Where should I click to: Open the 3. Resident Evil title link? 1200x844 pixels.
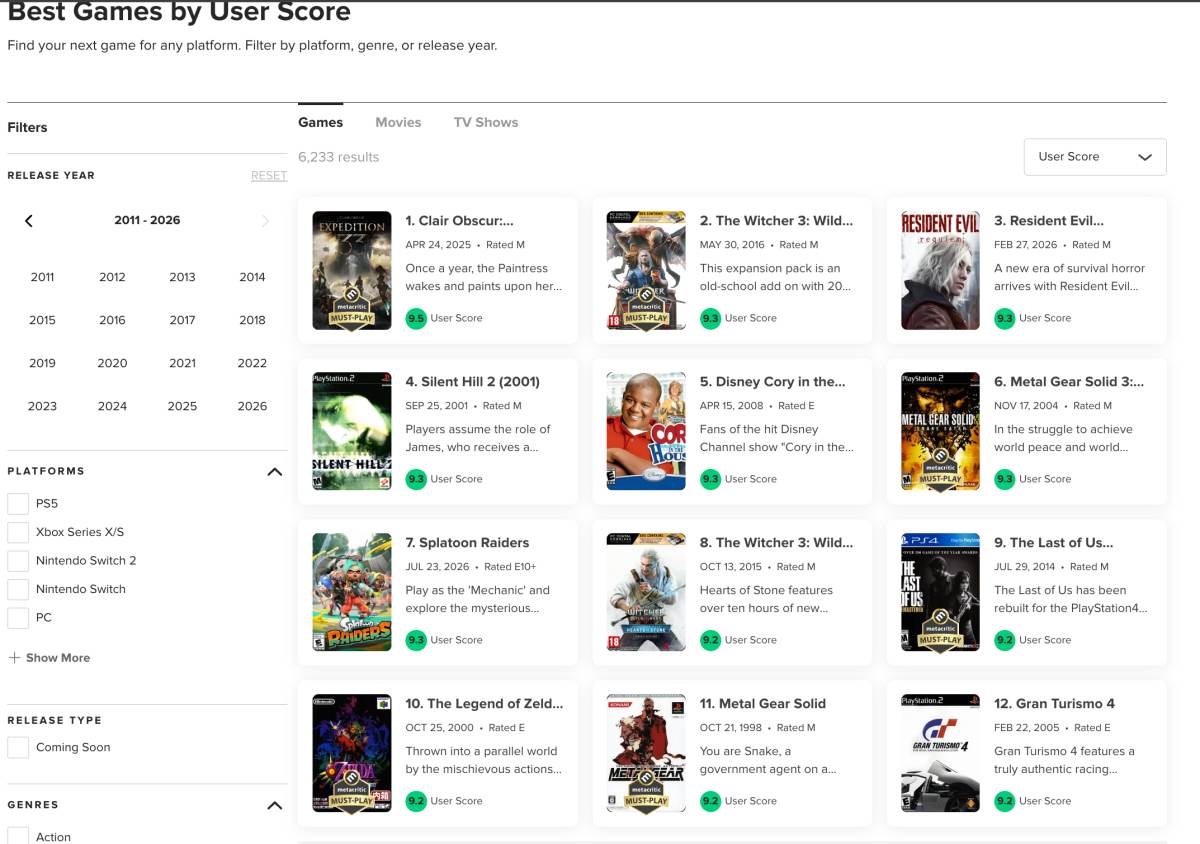1049,221
